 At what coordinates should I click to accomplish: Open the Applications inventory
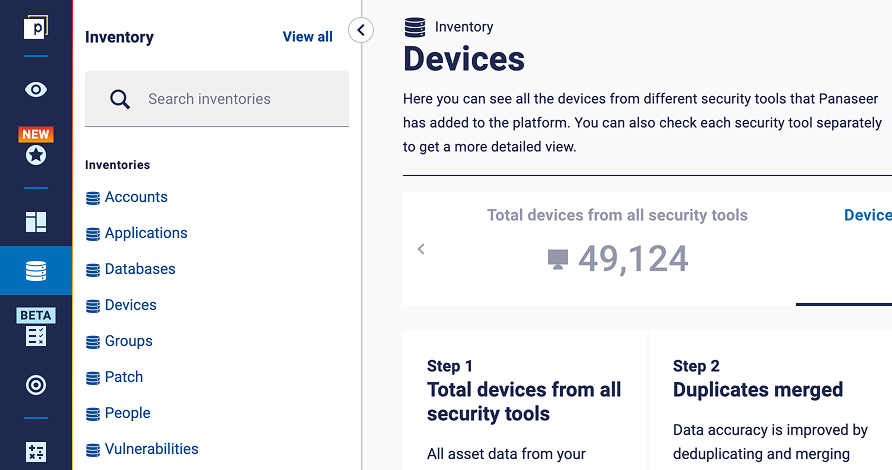[x=137, y=233]
